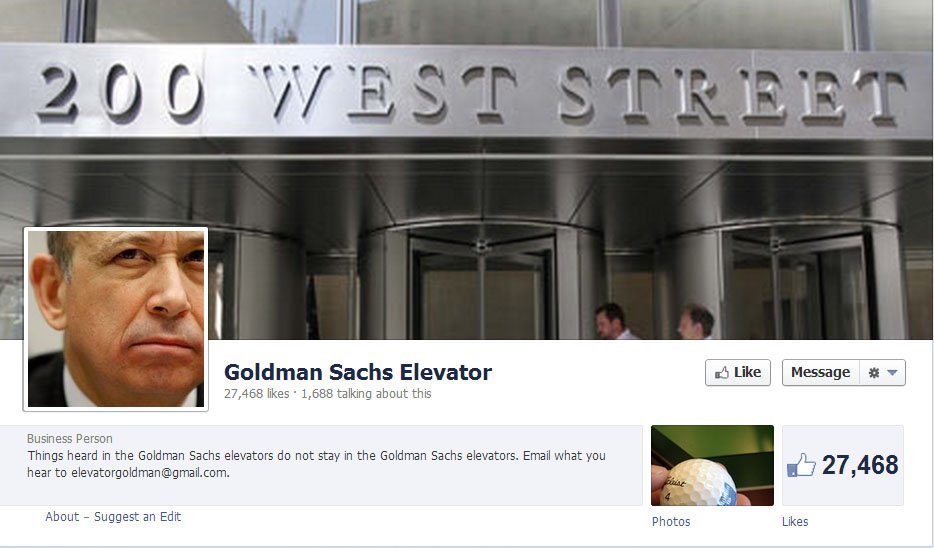Click the page profile picture
Viewport: 934px width, 548px height.
pos(116,319)
